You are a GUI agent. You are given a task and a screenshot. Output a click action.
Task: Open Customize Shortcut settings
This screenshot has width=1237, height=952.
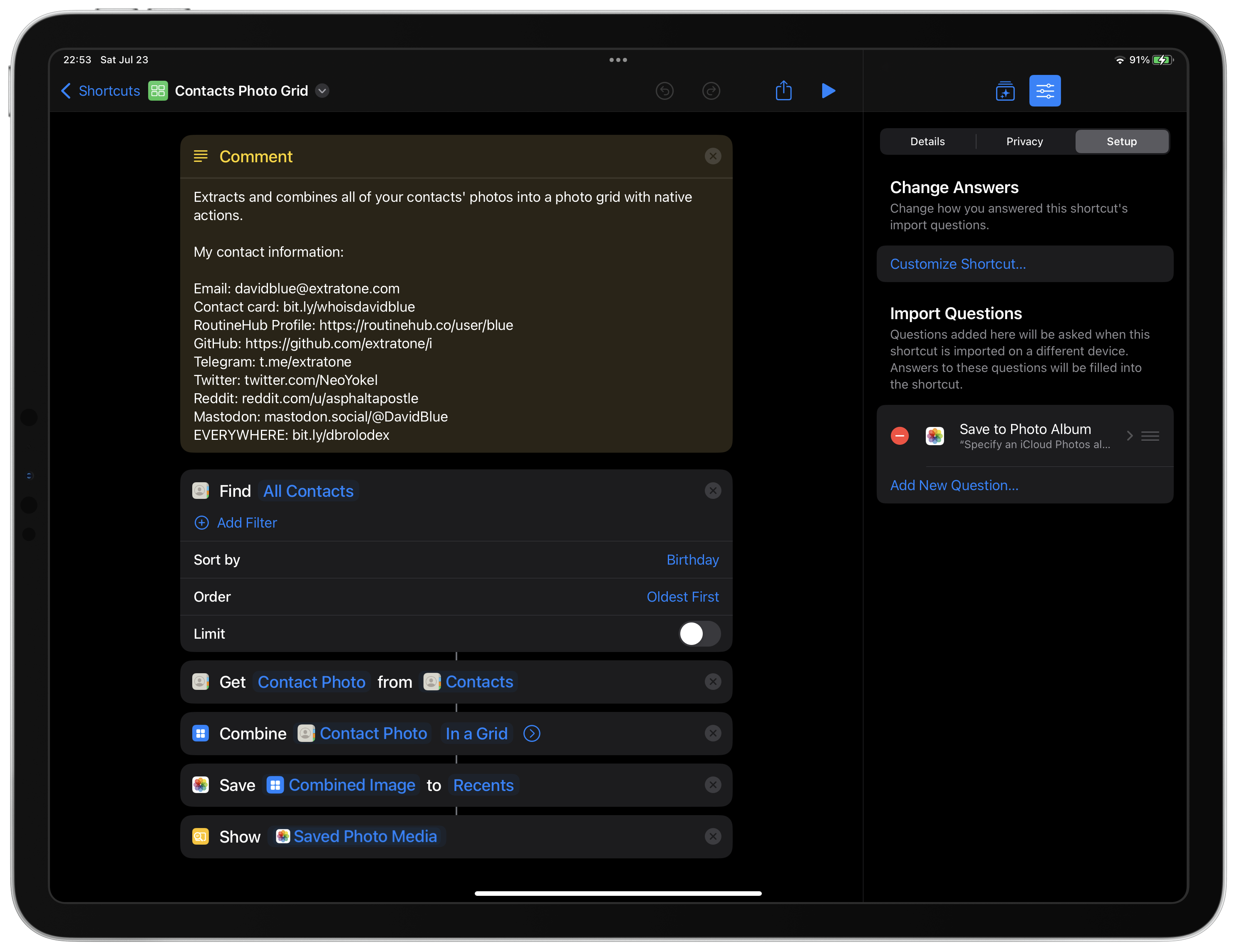pos(957,263)
